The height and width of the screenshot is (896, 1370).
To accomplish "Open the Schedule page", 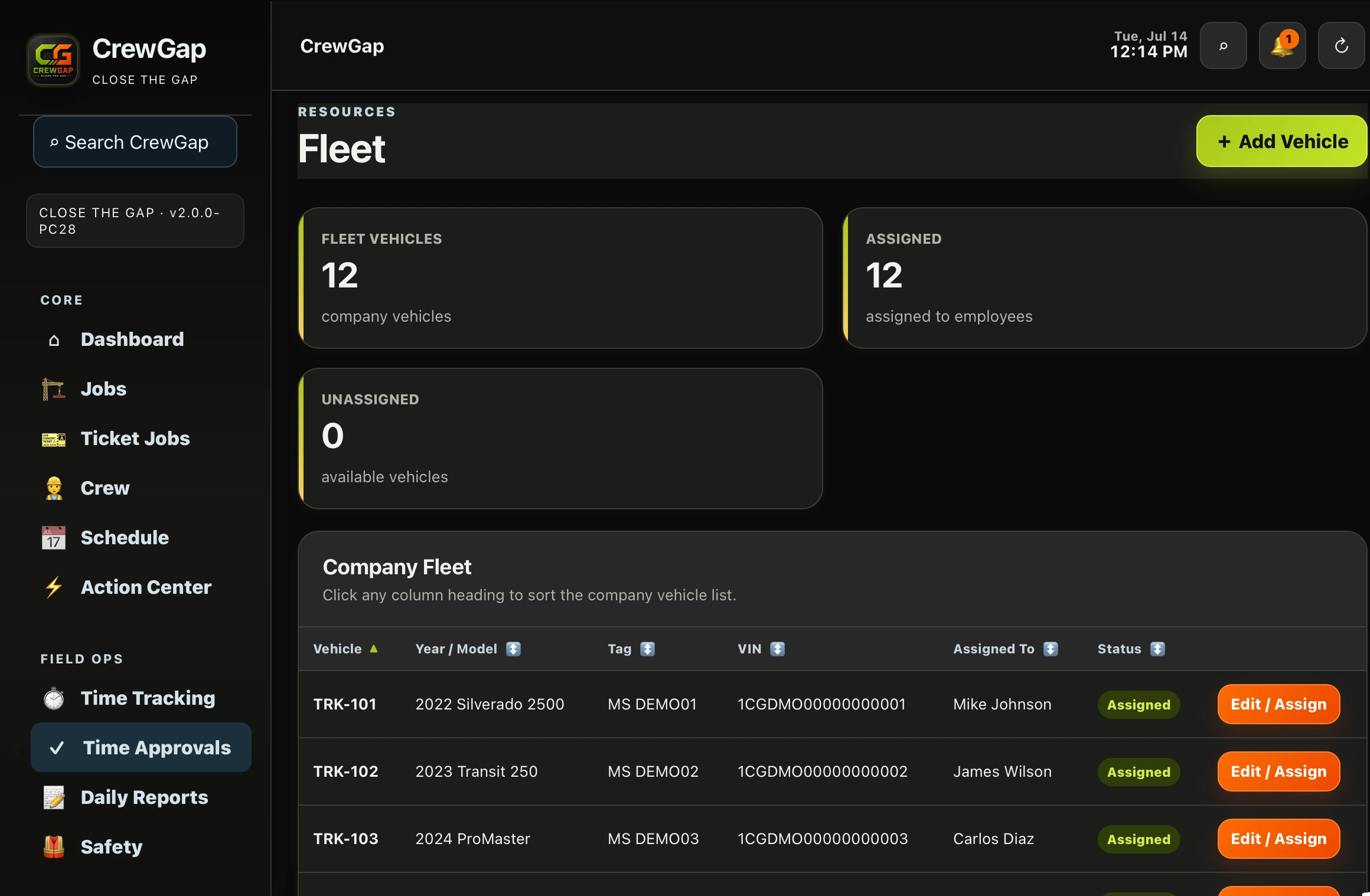I will click(141, 538).
